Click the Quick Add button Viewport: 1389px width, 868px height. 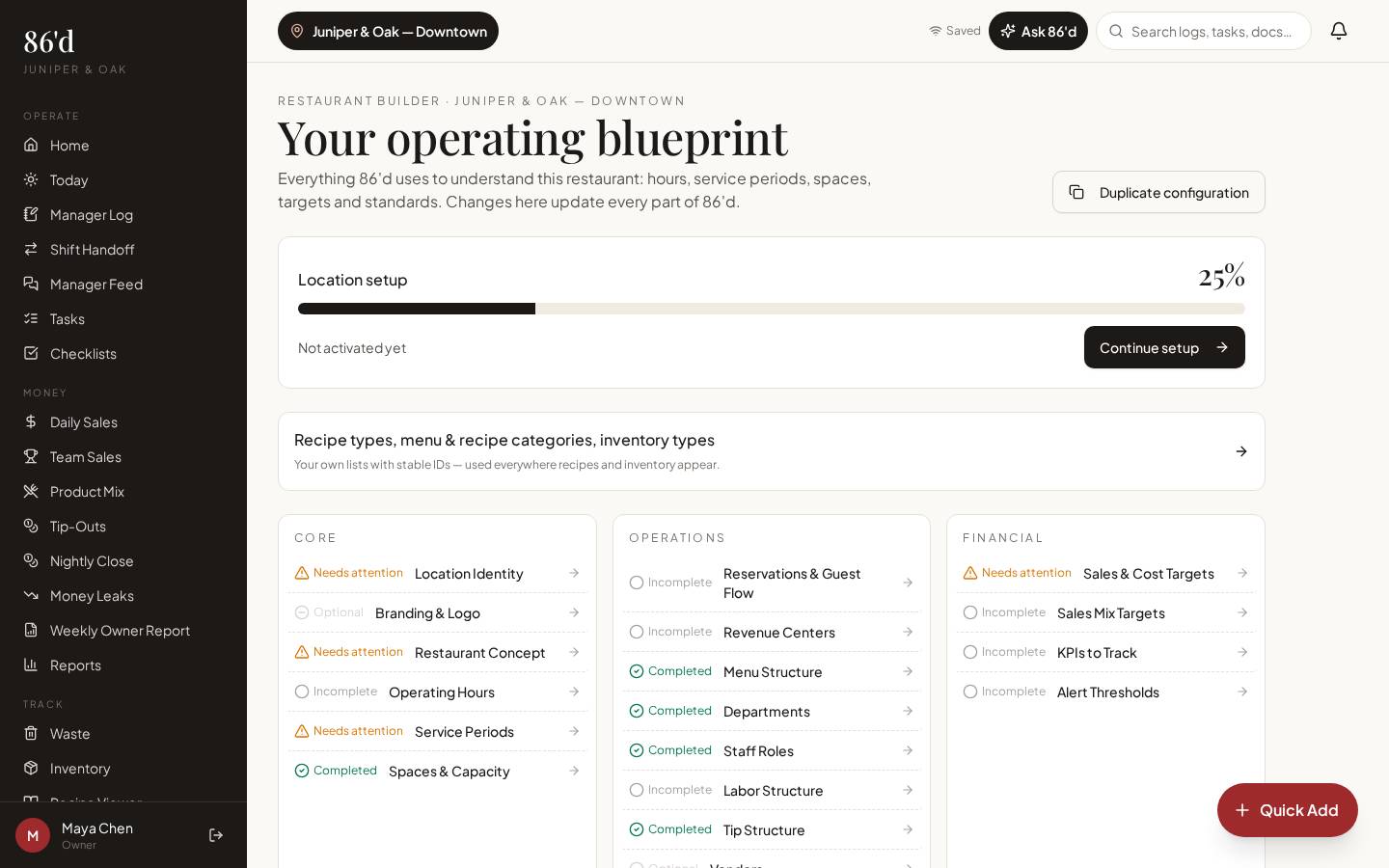[1288, 810]
